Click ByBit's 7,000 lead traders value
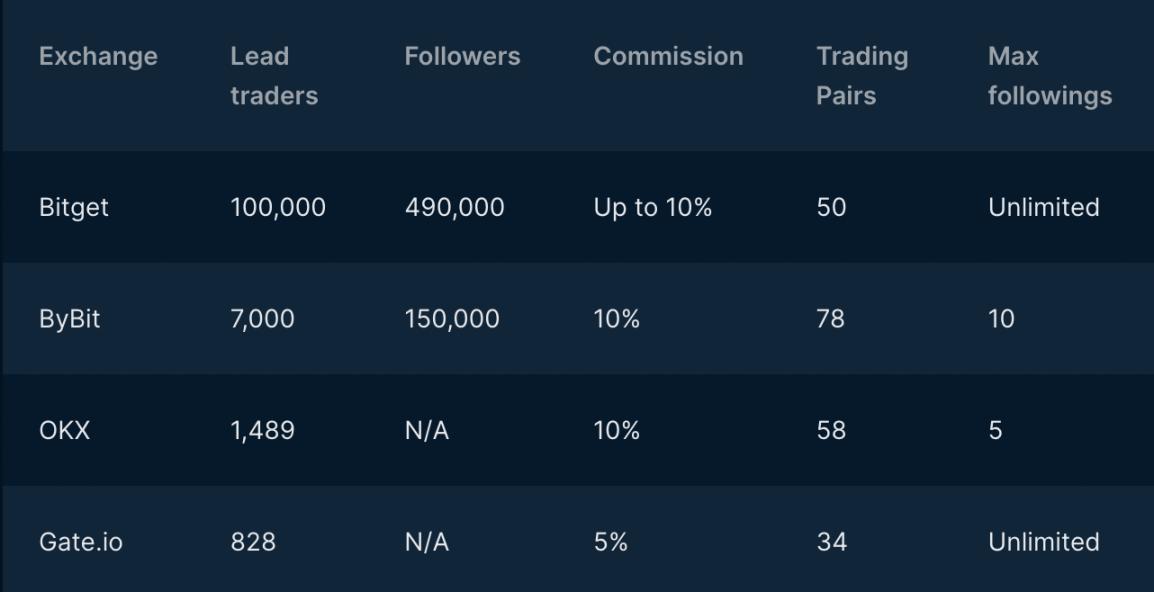Viewport: 1154px width, 592px height. [262, 320]
